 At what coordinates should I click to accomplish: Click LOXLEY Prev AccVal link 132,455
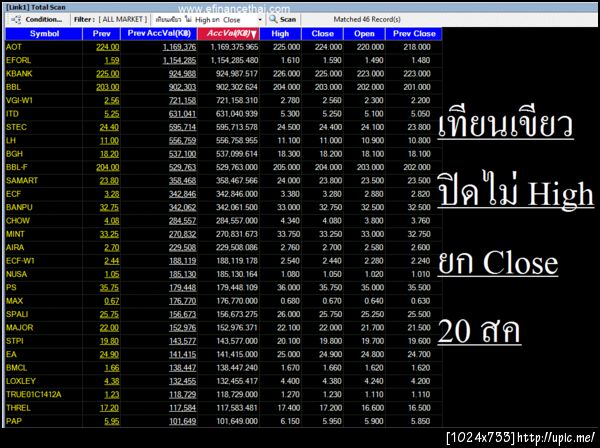(x=183, y=381)
